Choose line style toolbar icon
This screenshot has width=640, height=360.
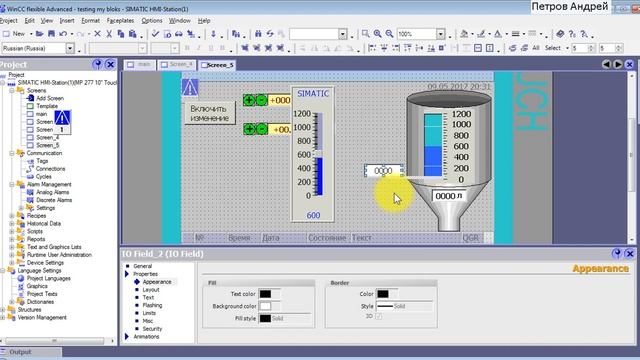(516, 34)
